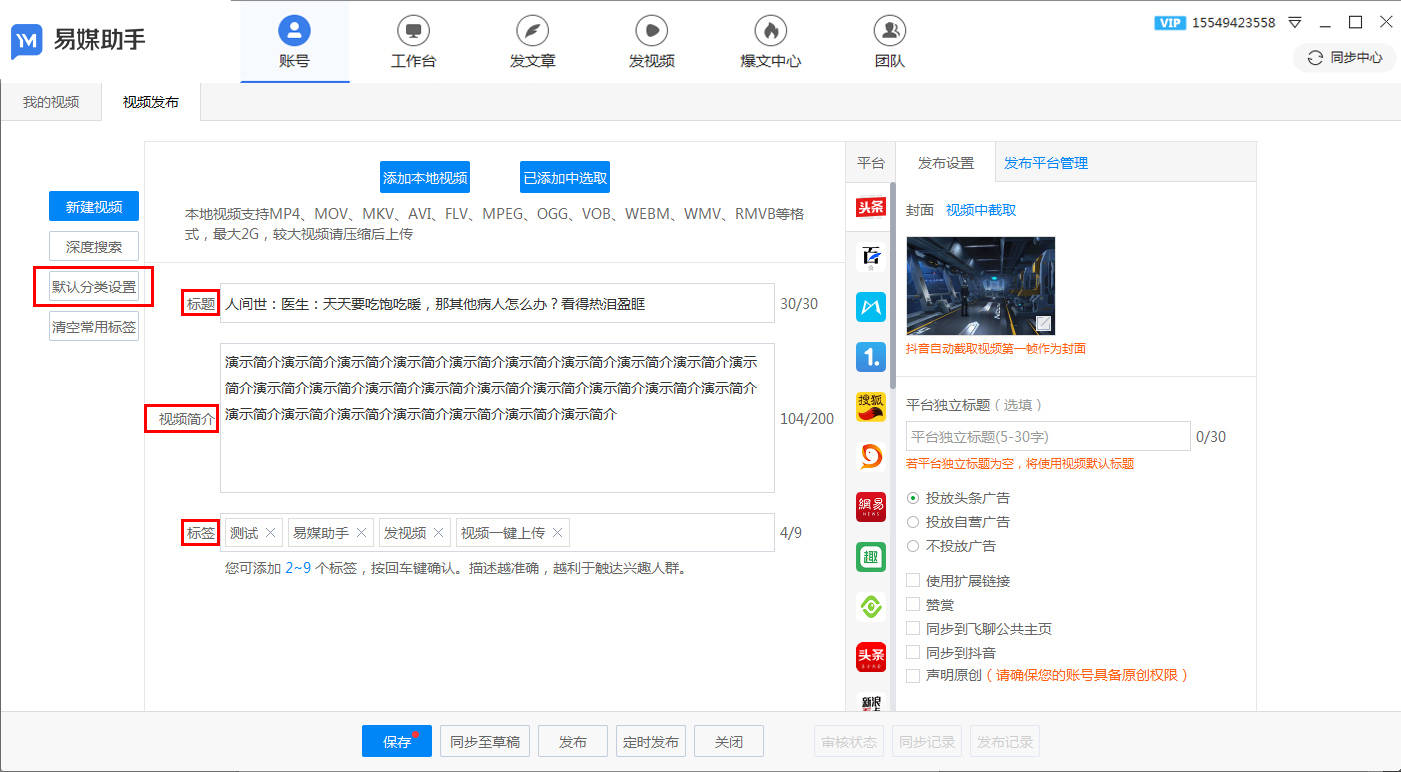The height and width of the screenshot is (772, 1401).
Task: Click the 添加本地视频 button
Action: (424, 176)
